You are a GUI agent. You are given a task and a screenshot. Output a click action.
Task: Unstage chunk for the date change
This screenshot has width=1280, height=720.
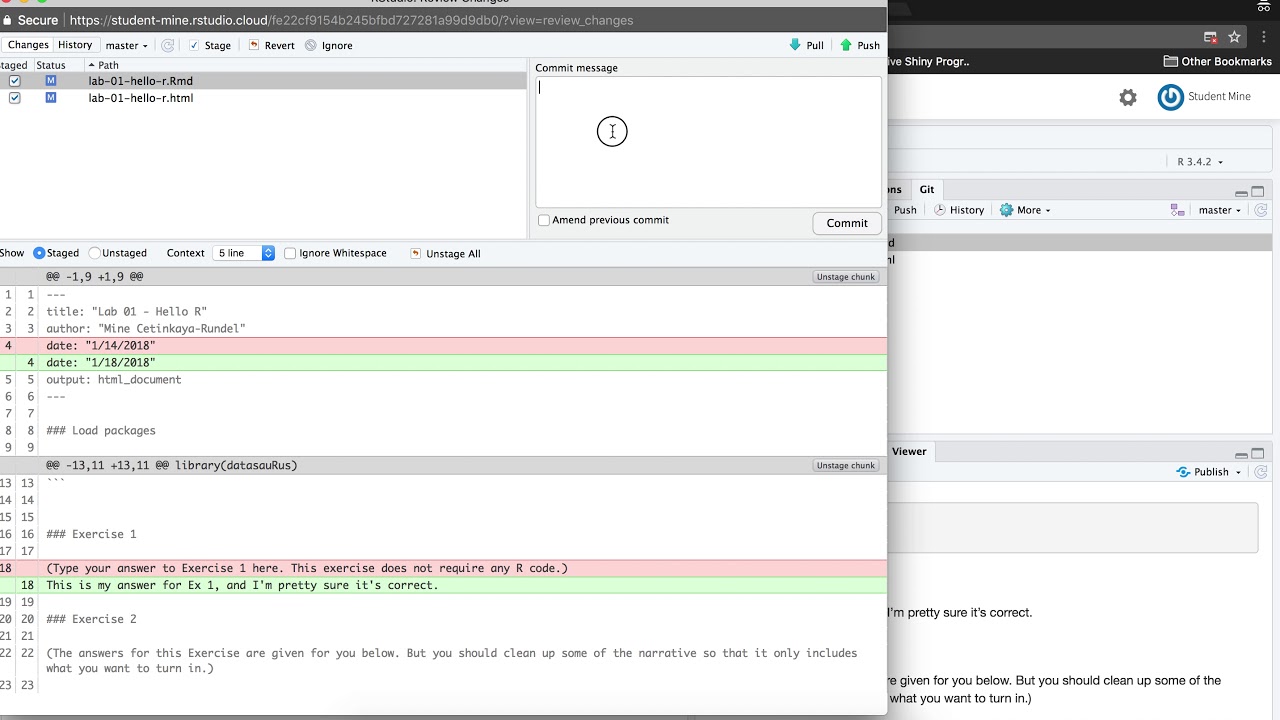[x=846, y=277]
